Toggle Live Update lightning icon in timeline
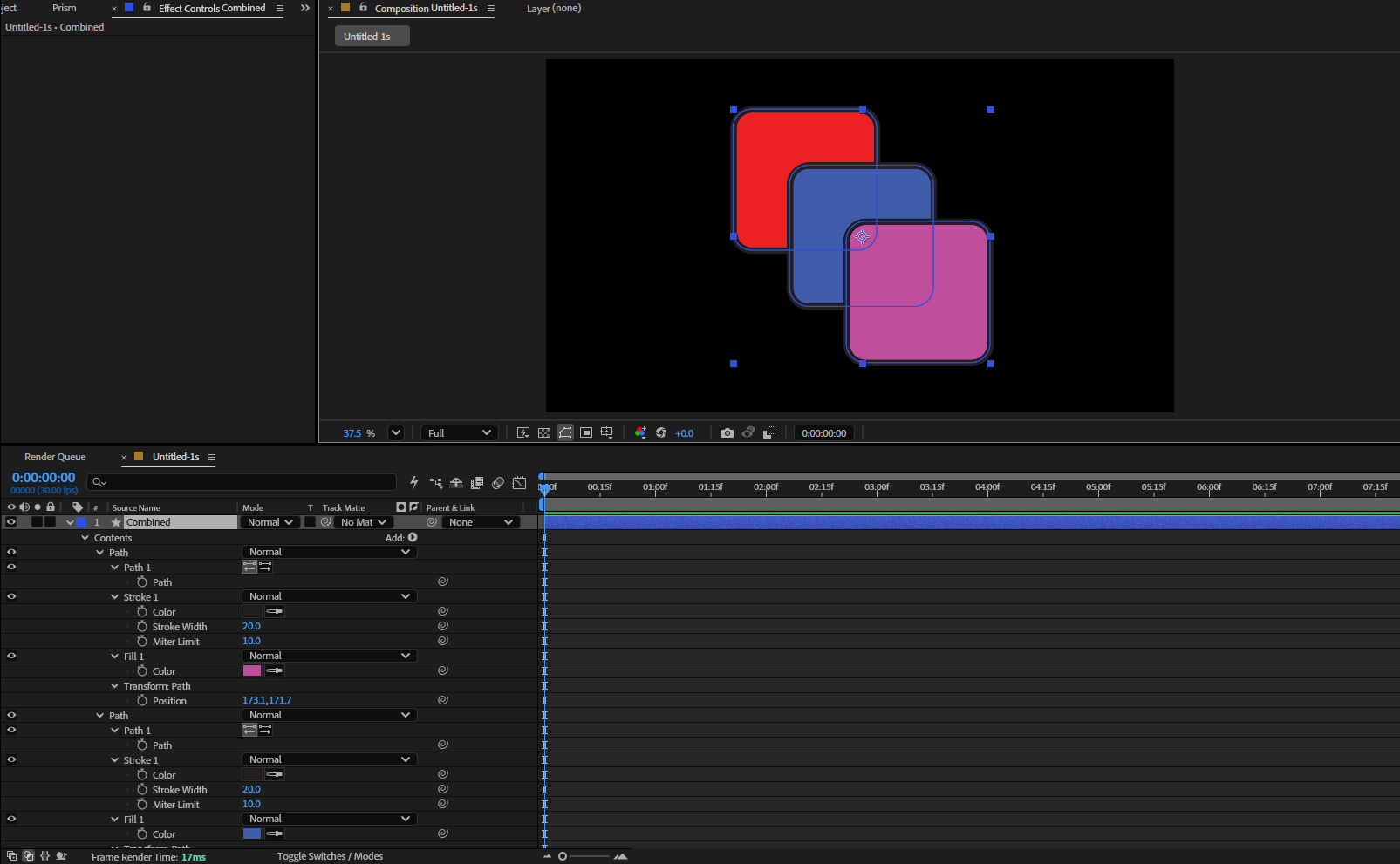This screenshot has height=864, width=1400. pos(414,483)
